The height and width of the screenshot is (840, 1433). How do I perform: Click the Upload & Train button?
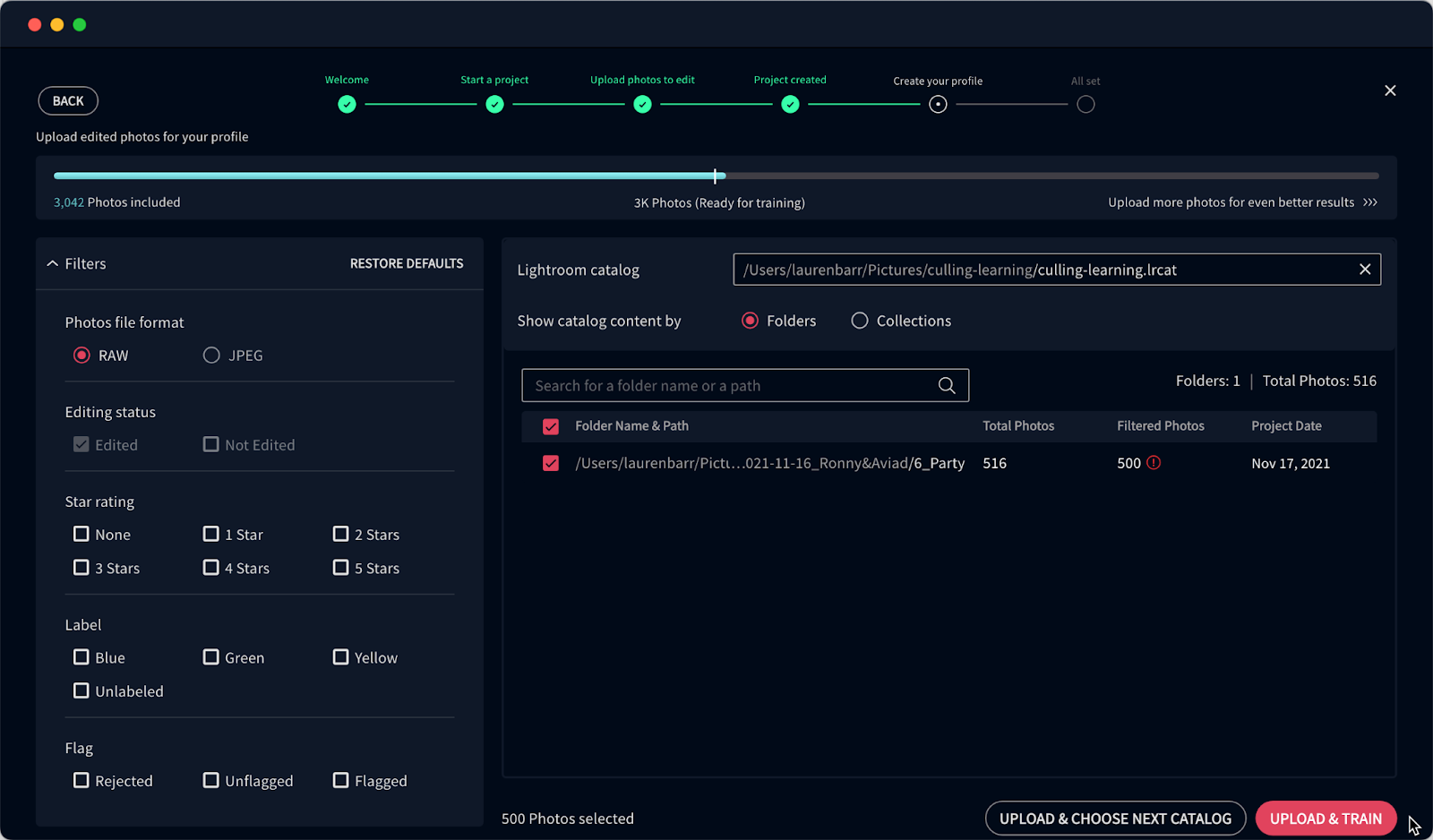pos(1325,819)
